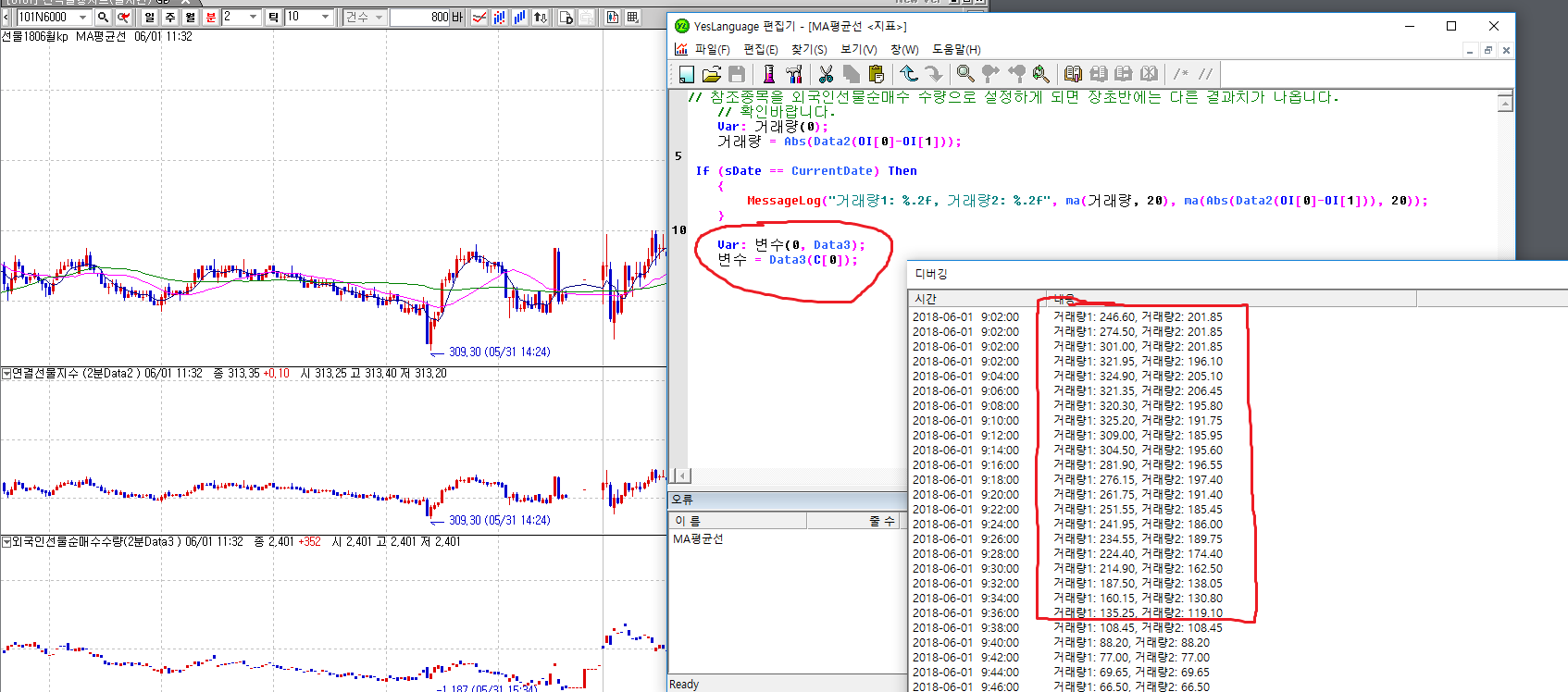Click the scissors cut icon

[826, 74]
